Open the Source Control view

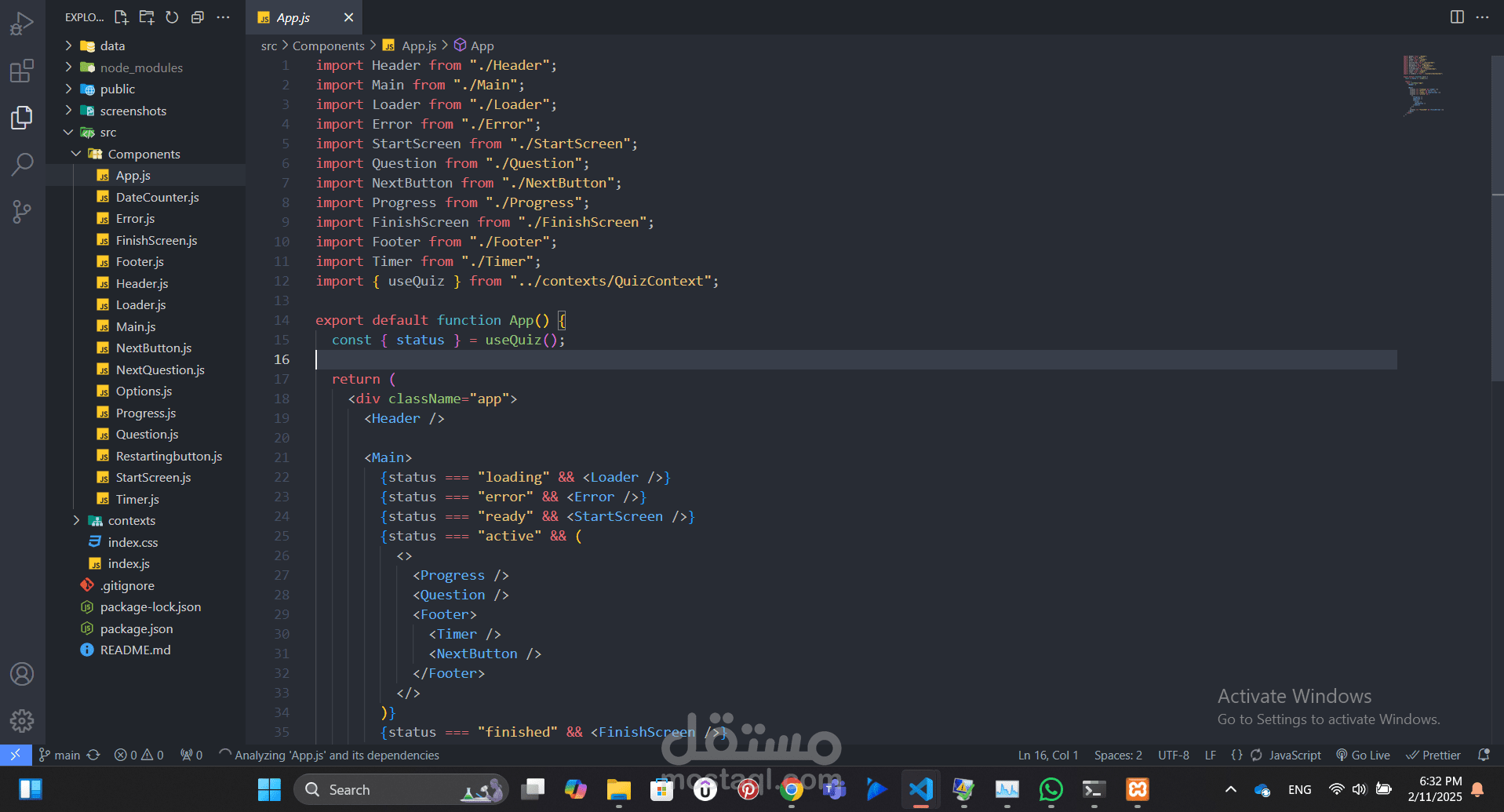click(x=22, y=211)
